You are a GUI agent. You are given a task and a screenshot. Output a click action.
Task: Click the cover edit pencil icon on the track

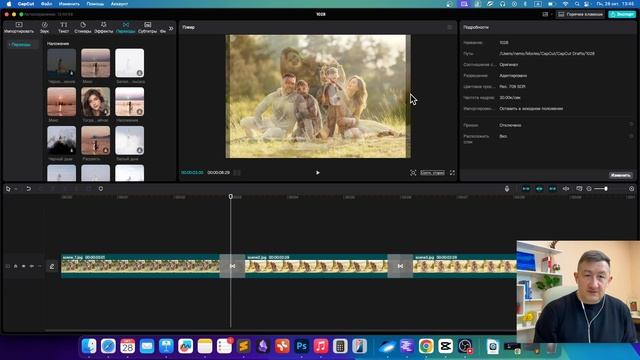(x=52, y=267)
